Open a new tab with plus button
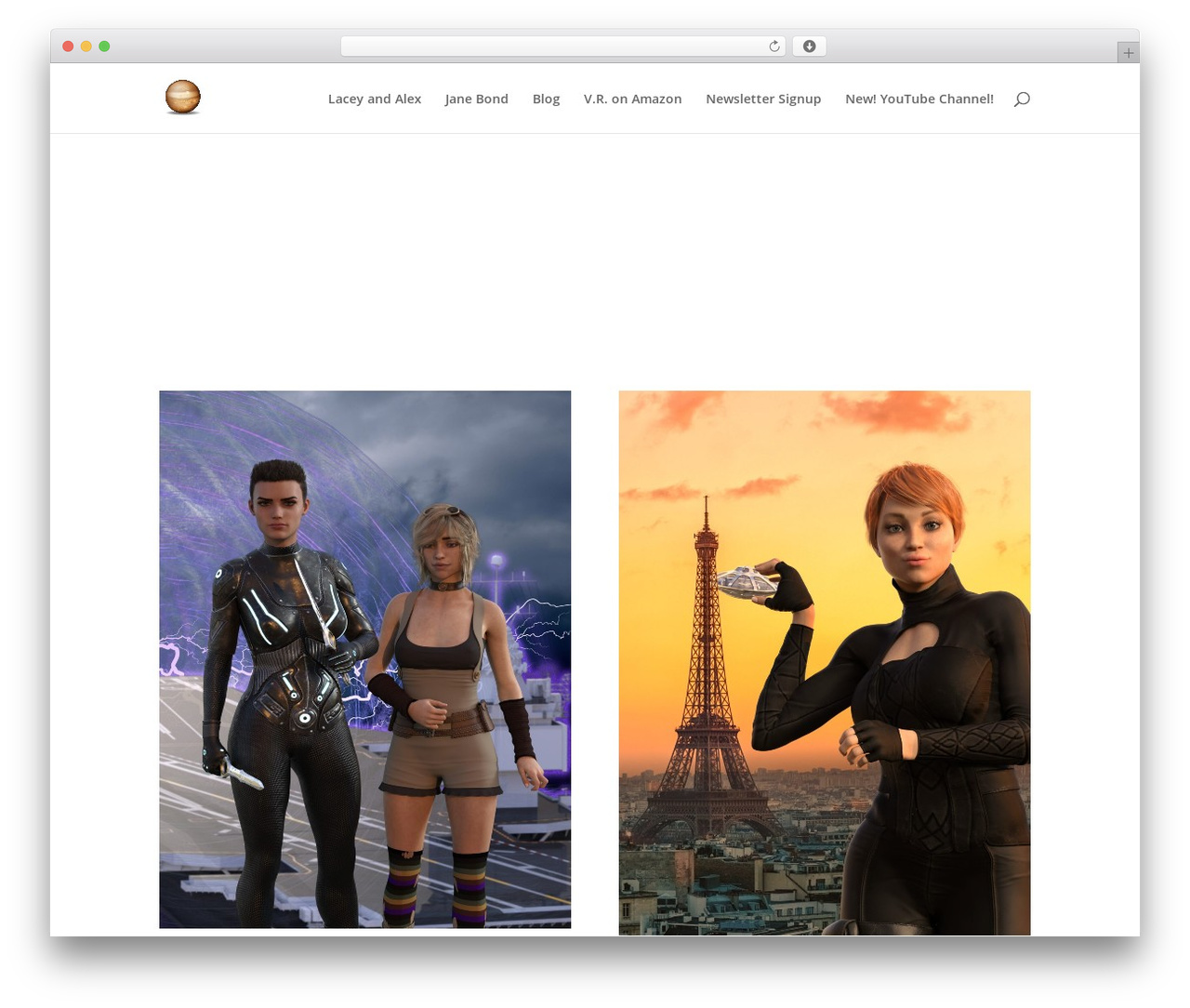1190x1008 pixels. tap(1128, 53)
